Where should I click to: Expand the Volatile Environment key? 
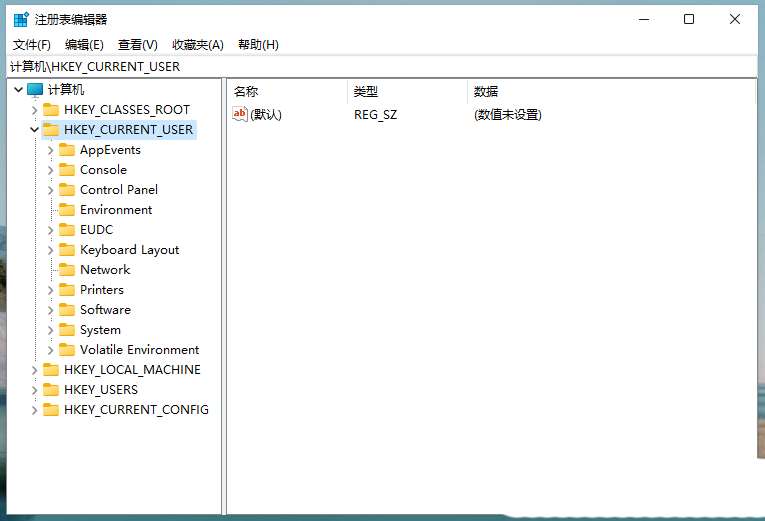(50, 350)
